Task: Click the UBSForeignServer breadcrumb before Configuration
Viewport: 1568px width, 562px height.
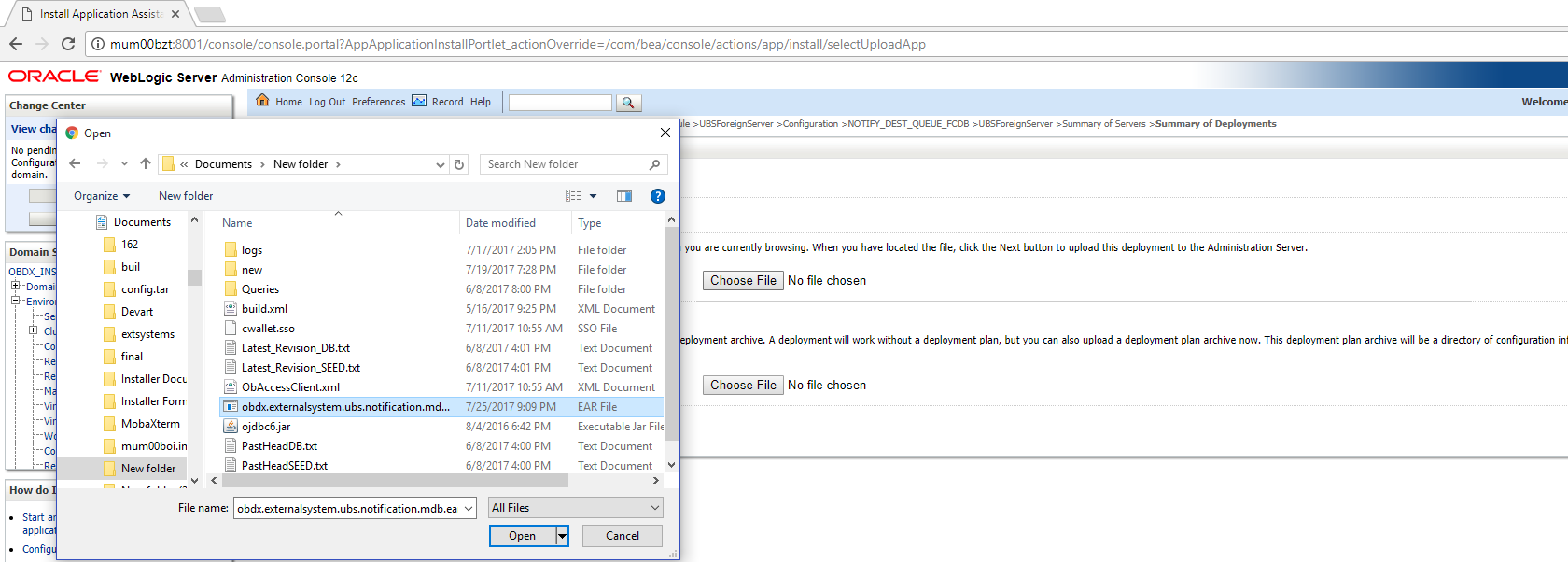Action: pyautogui.click(x=736, y=124)
